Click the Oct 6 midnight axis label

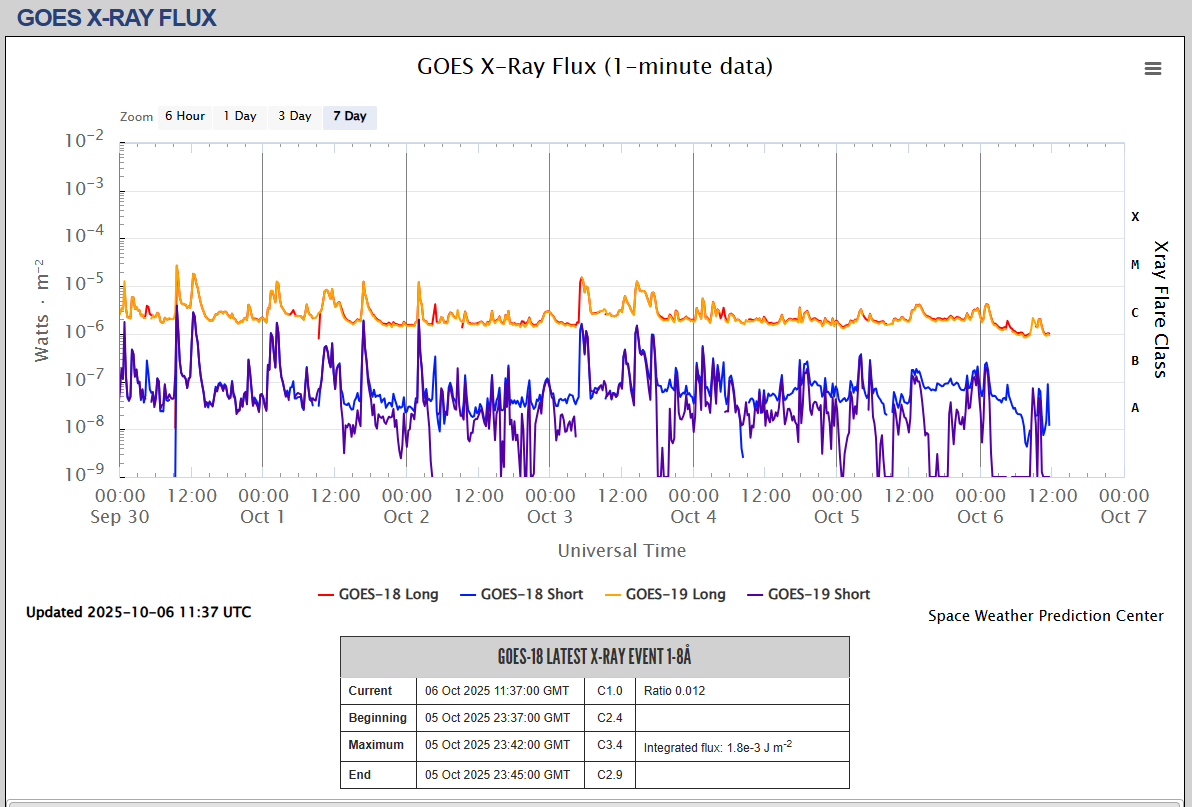(980, 496)
